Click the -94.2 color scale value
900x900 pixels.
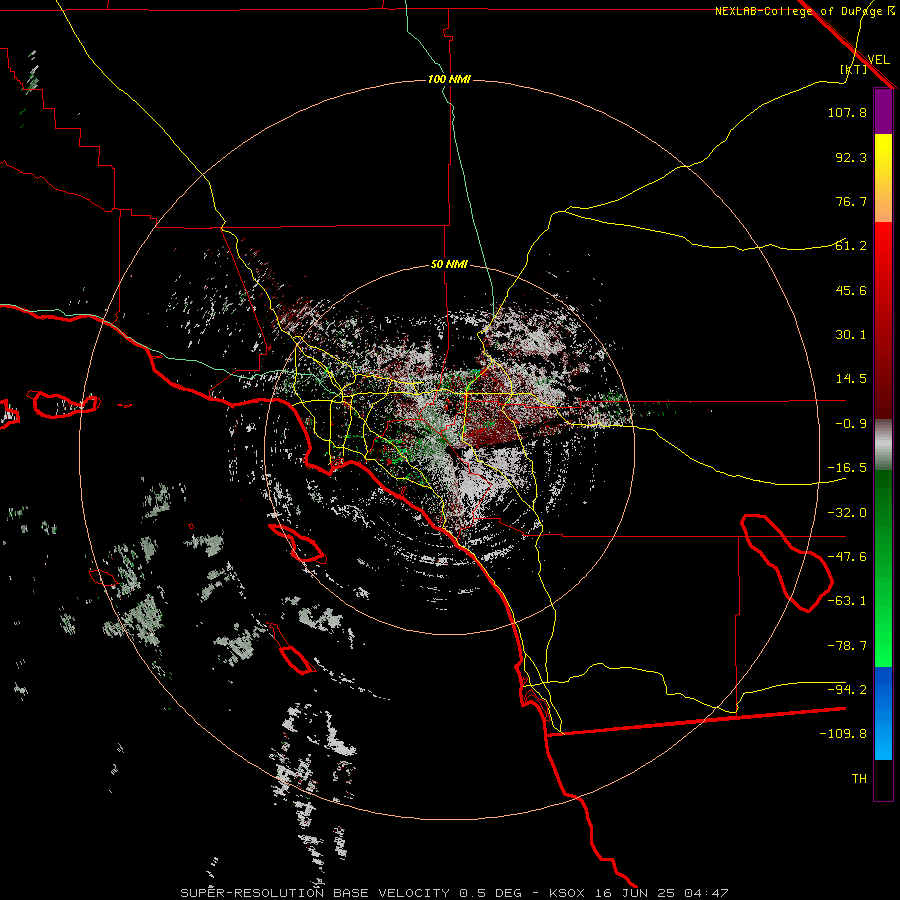click(x=847, y=690)
